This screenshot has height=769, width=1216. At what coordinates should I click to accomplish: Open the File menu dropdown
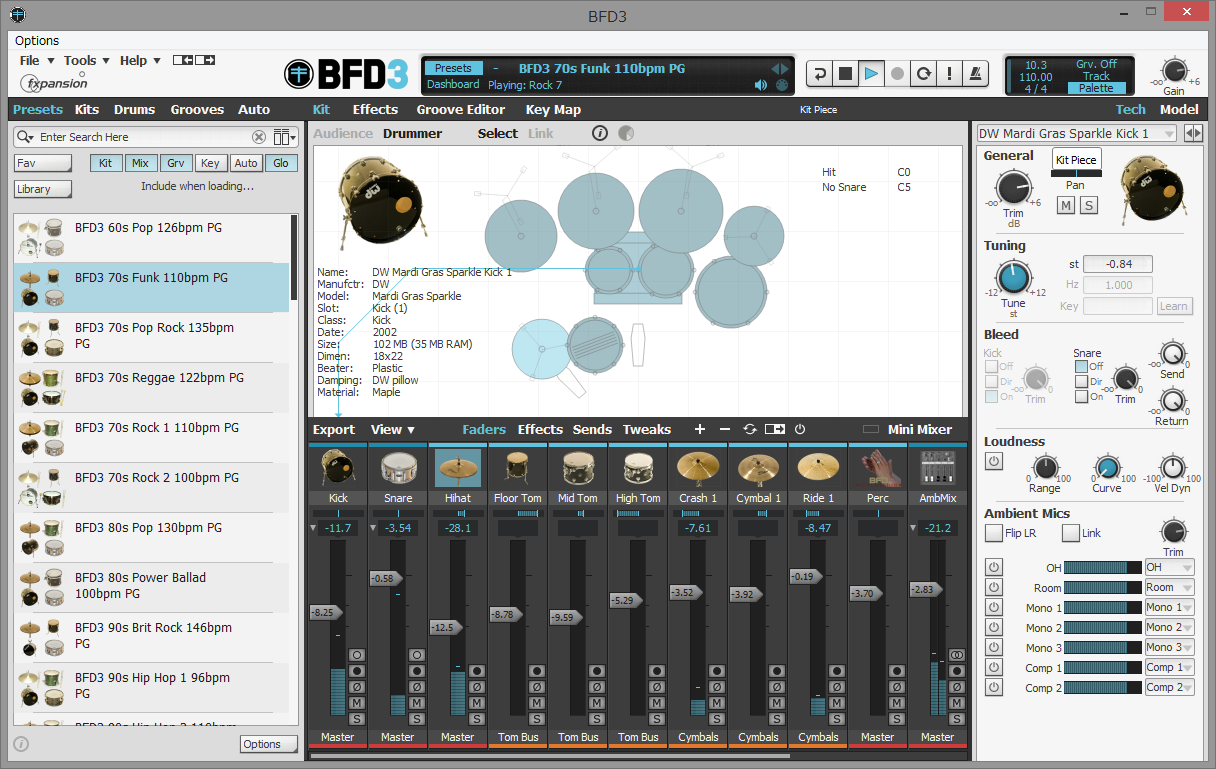35,60
